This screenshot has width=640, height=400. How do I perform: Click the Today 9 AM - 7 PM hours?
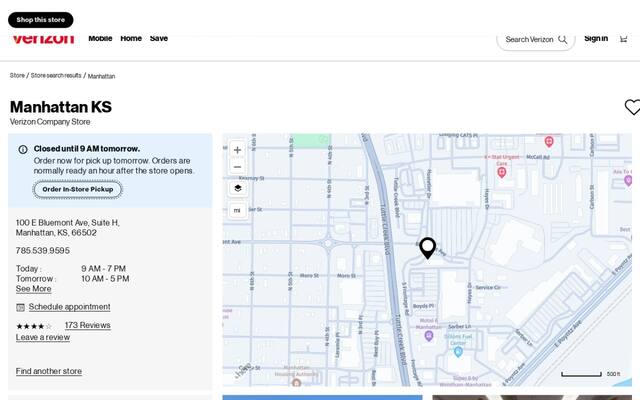click(x=71, y=269)
